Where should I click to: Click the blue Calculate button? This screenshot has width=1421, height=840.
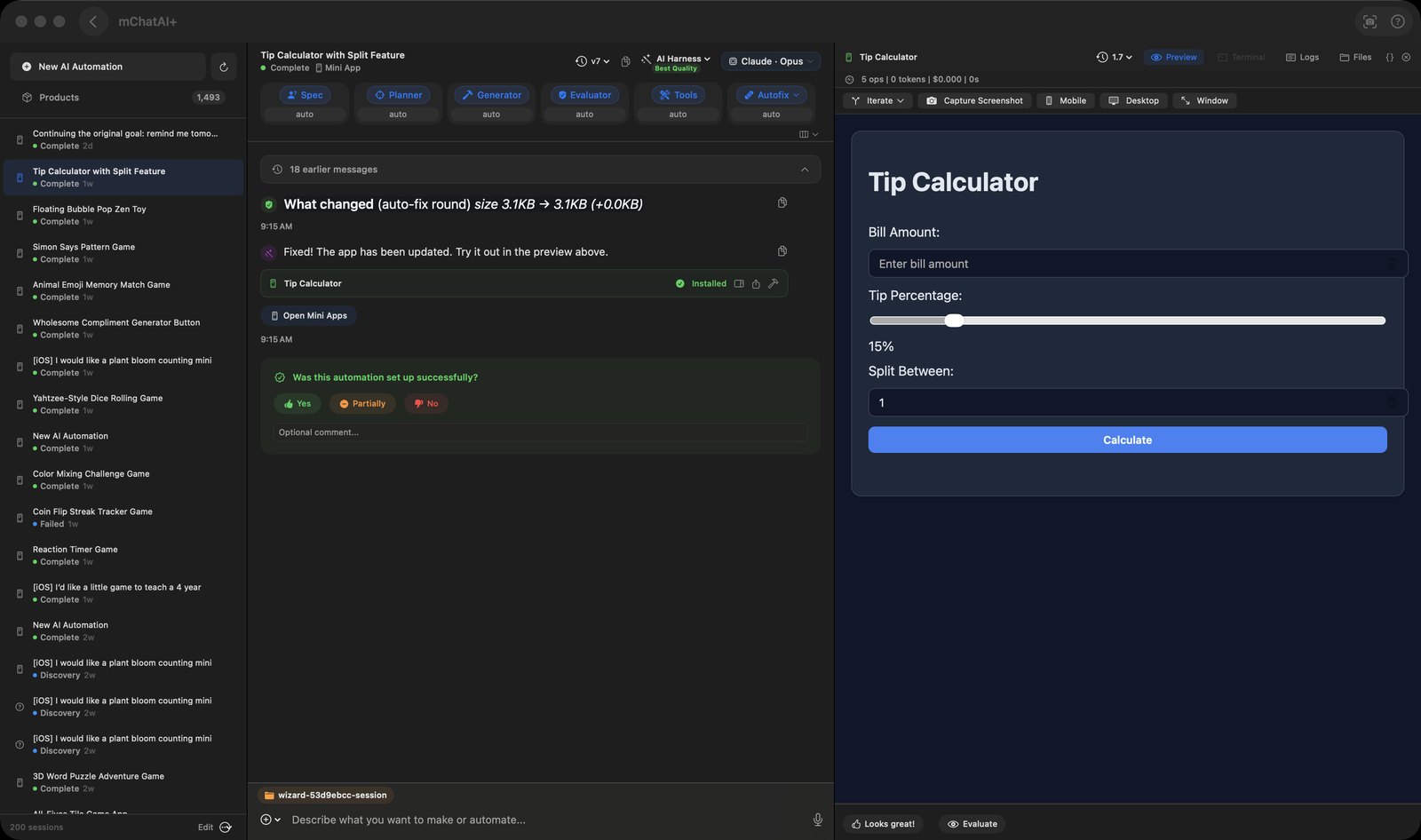1127,440
